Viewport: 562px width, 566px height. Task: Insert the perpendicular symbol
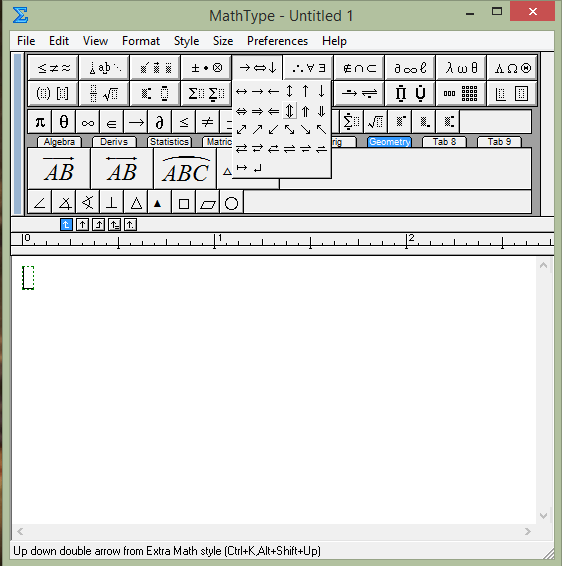pos(112,203)
